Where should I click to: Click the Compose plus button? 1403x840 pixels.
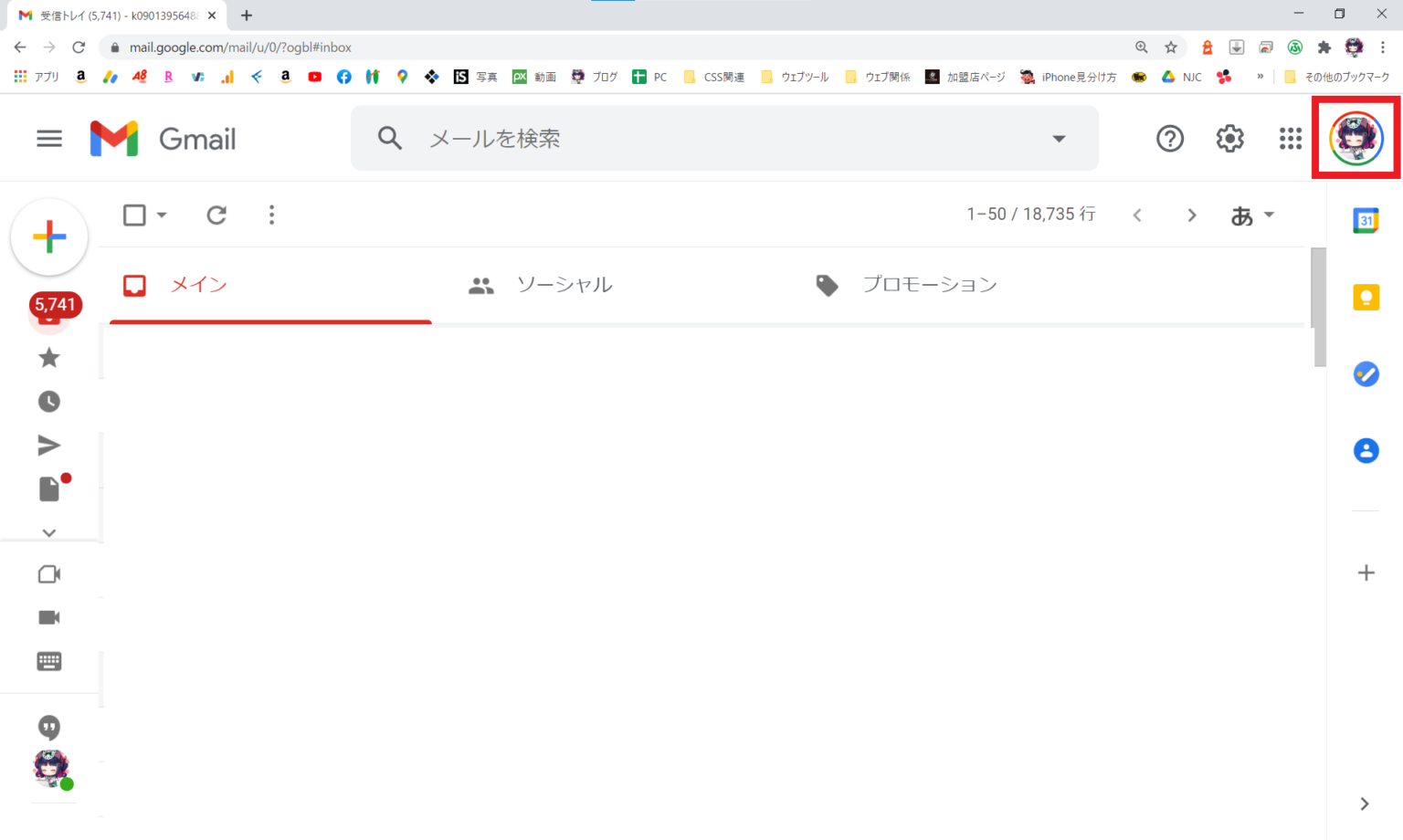(49, 237)
